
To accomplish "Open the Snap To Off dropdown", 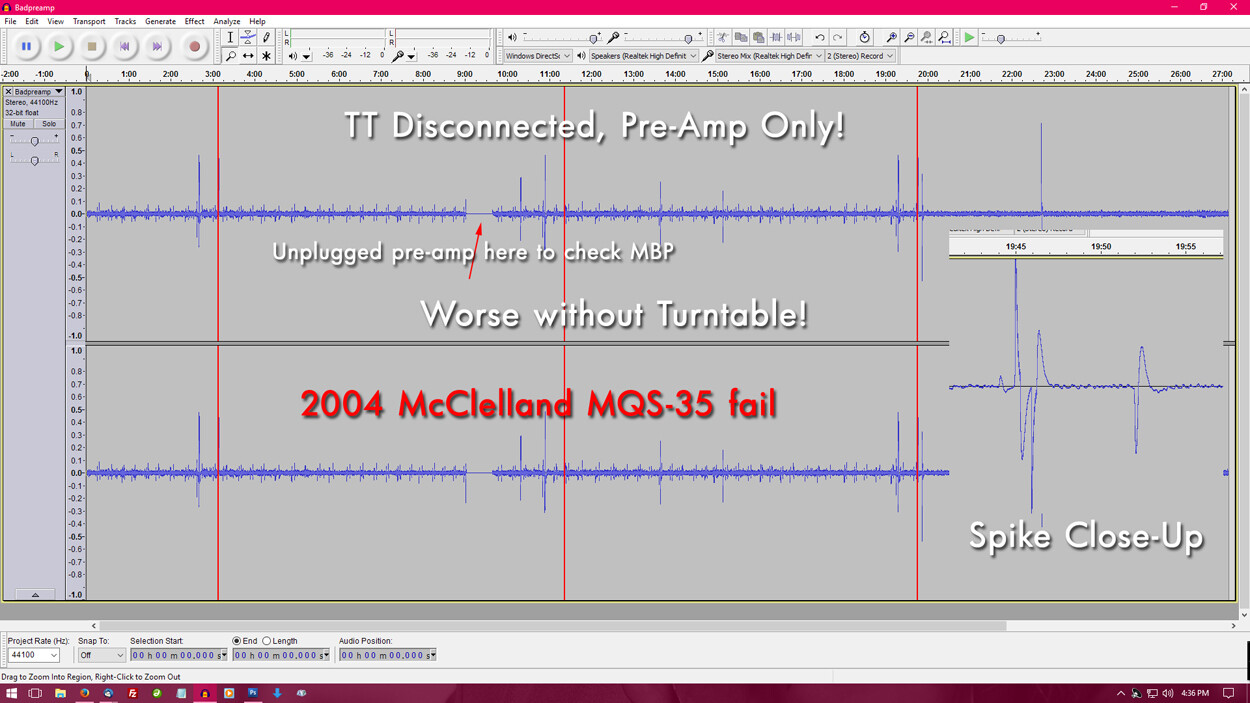I will [x=101, y=655].
